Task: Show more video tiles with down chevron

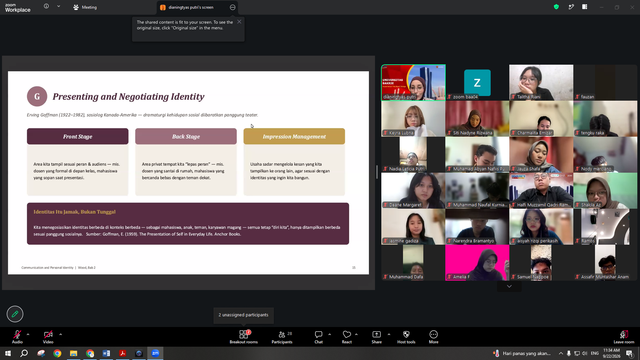Action: [x=509, y=287]
